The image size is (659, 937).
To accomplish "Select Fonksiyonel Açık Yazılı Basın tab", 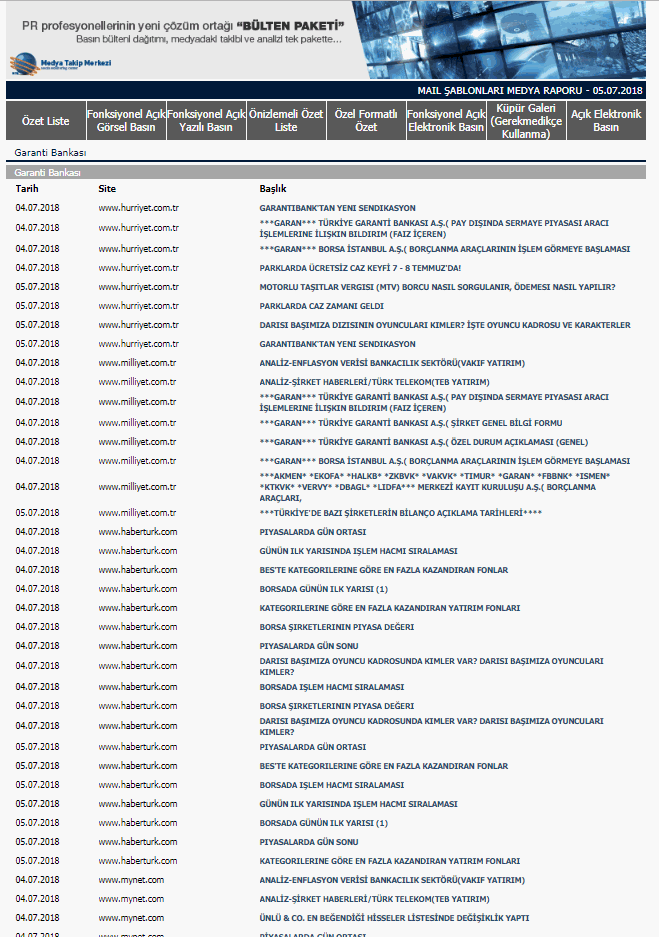I will [x=206, y=121].
